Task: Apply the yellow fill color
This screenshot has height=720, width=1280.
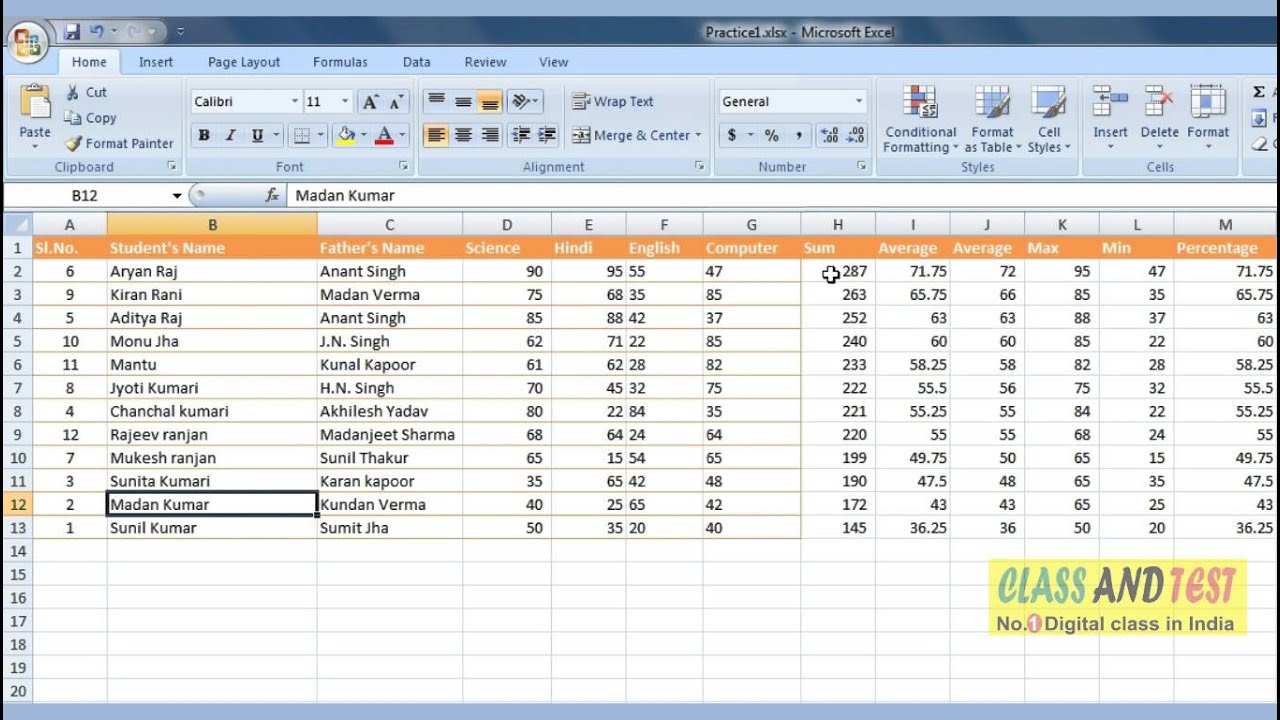Action: click(346, 135)
